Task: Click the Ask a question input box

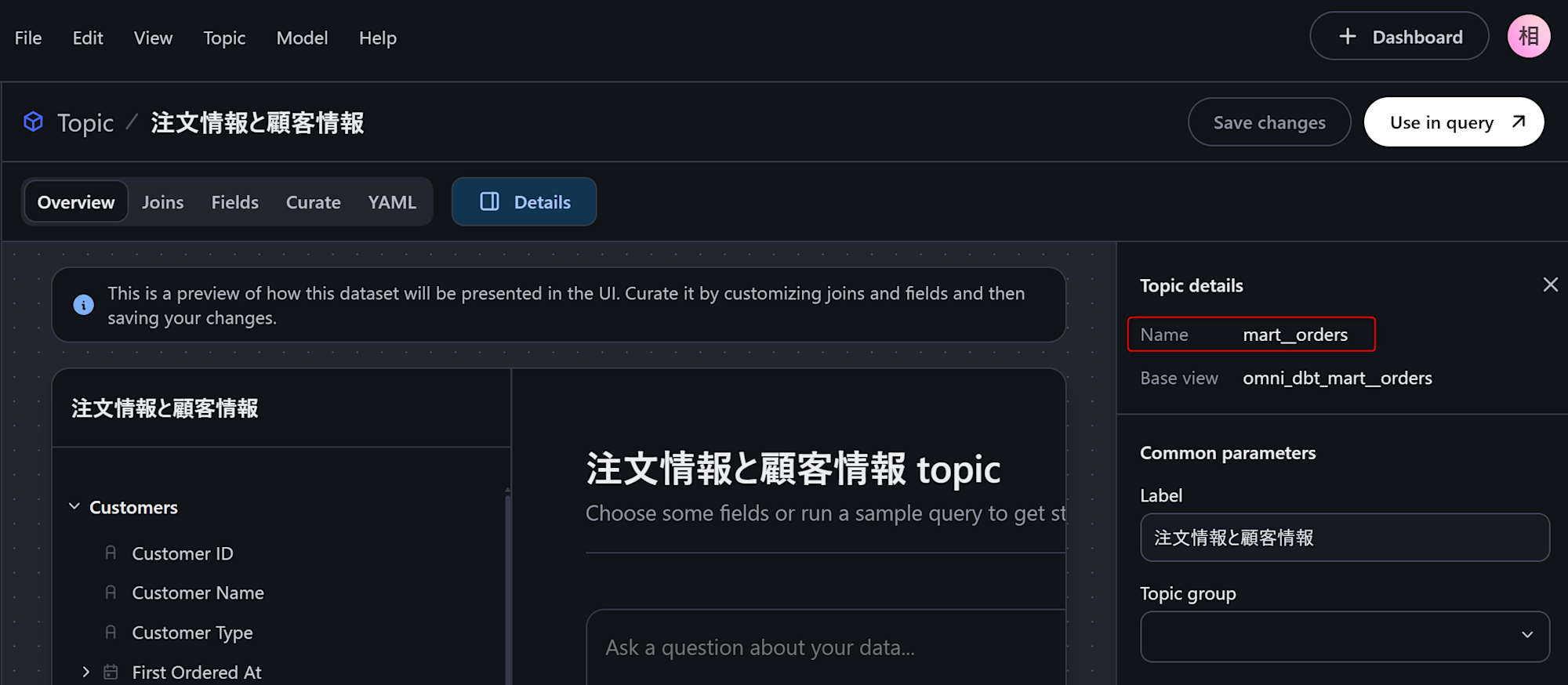Action: (x=823, y=647)
